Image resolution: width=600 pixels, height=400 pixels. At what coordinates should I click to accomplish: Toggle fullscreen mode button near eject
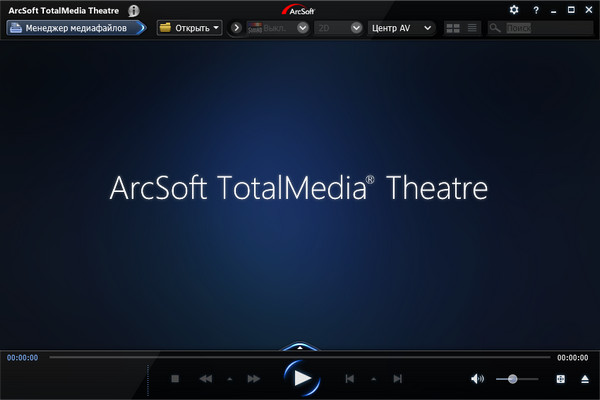coord(560,379)
